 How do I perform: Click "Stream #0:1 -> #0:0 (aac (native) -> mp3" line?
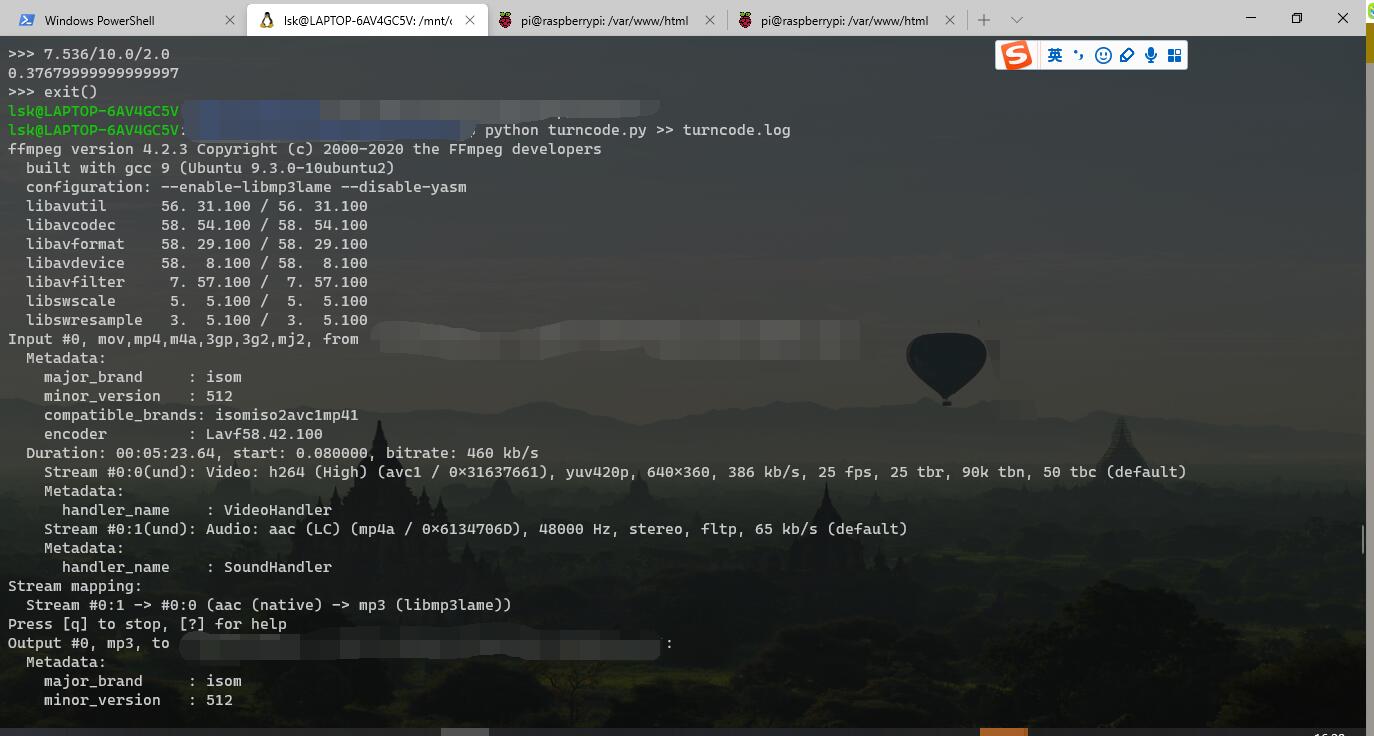[x=269, y=605]
